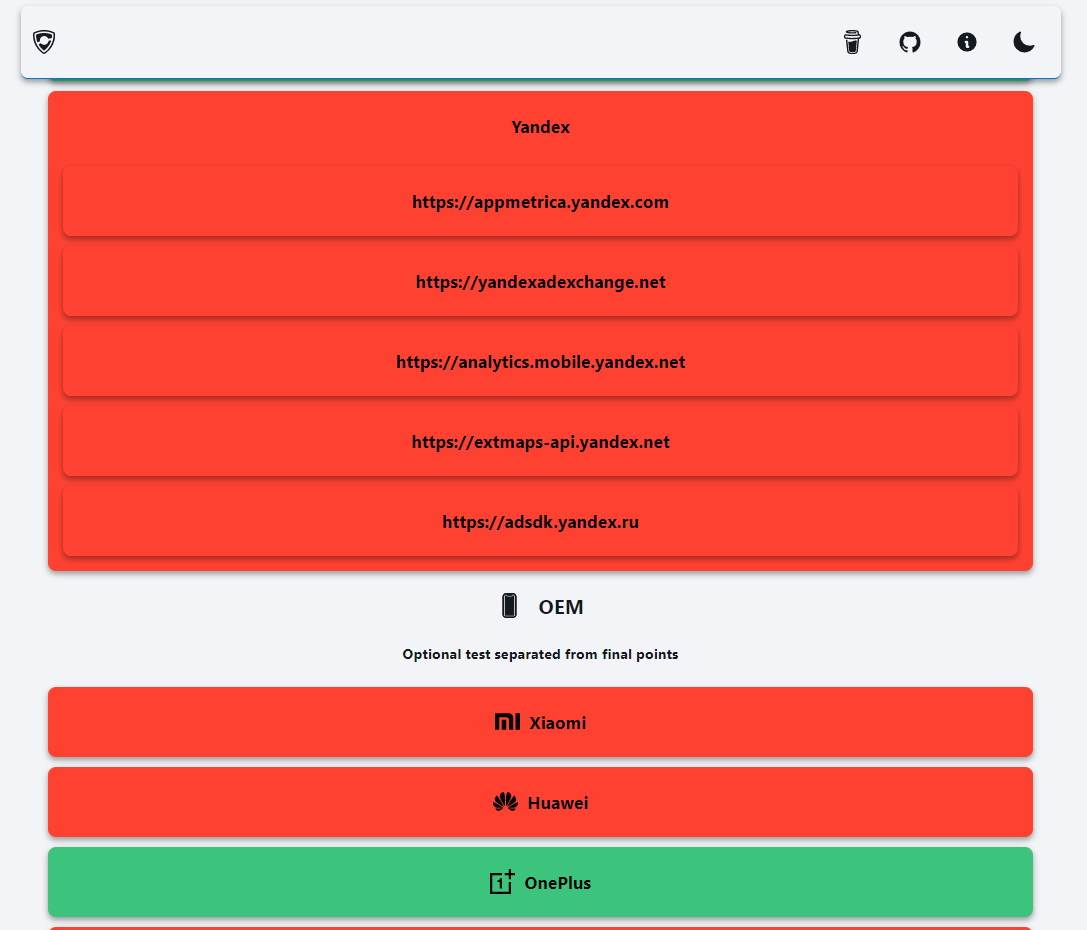Click the info circle icon
The height and width of the screenshot is (930, 1087).
point(966,42)
